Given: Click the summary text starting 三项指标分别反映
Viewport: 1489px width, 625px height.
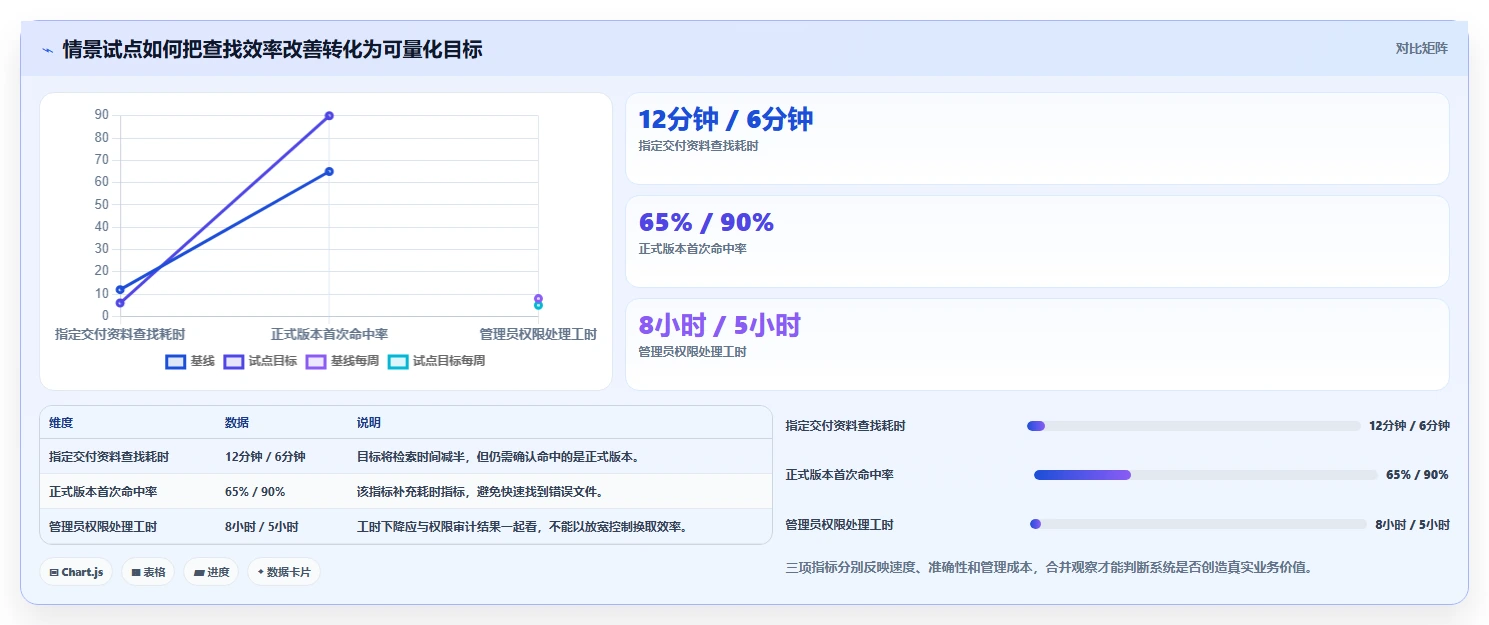Looking at the screenshot, I should [x=1049, y=567].
